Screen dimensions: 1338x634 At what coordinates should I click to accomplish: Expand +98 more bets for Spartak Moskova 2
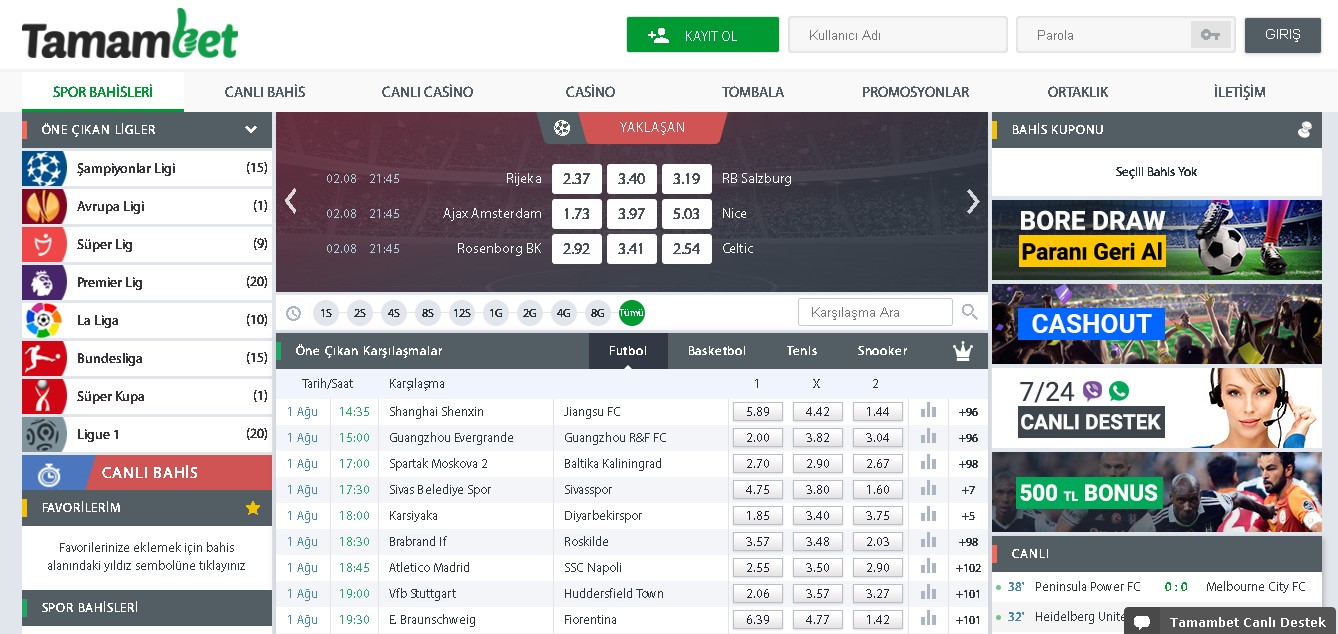click(968, 463)
